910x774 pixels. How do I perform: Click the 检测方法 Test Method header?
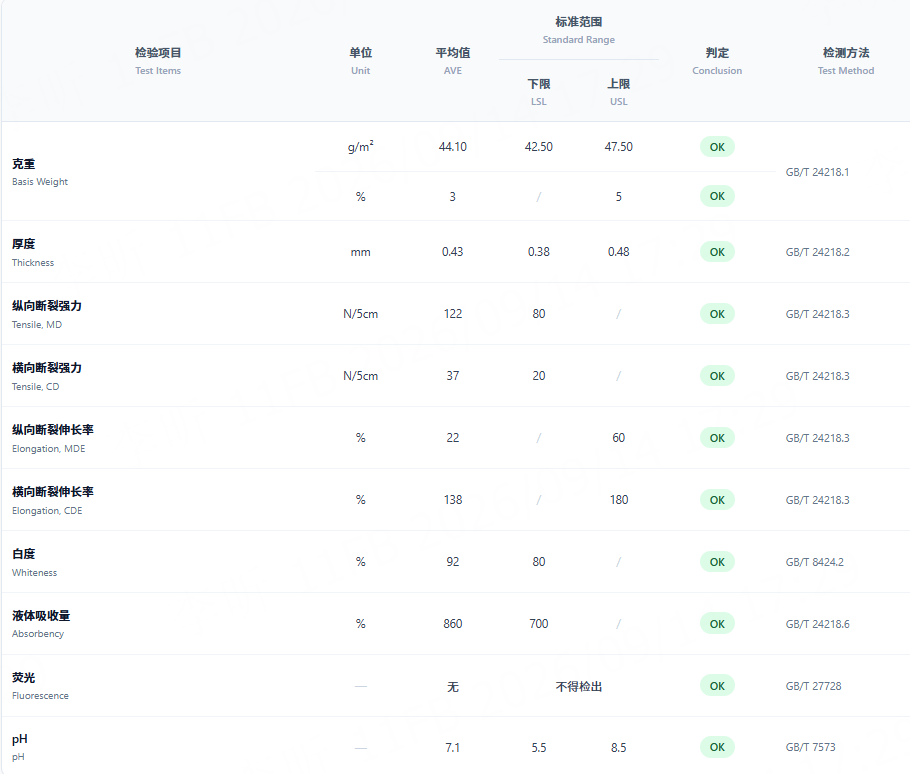click(x=846, y=61)
